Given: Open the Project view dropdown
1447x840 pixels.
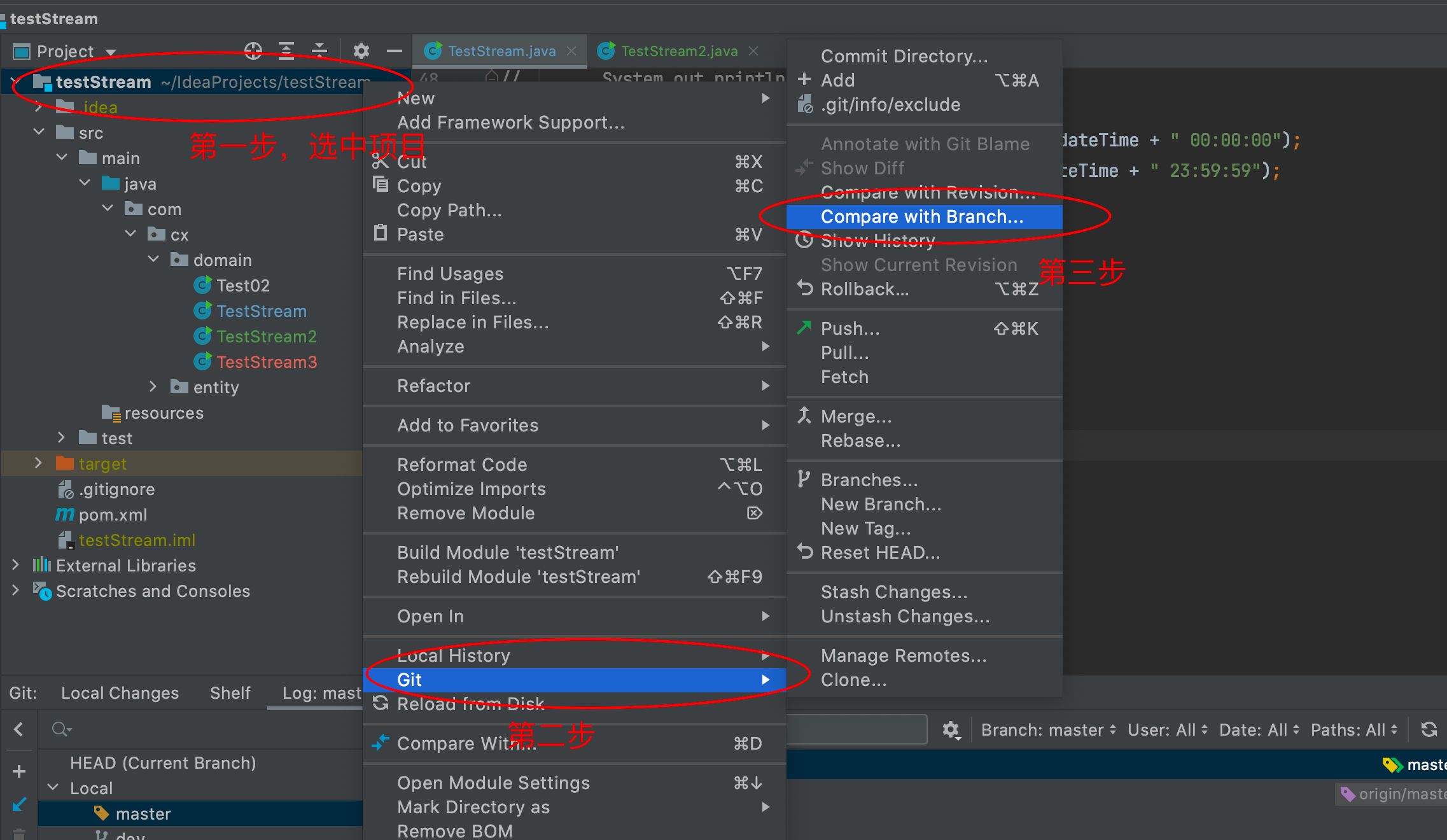Looking at the screenshot, I should pyautogui.click(x=111, y=52).
